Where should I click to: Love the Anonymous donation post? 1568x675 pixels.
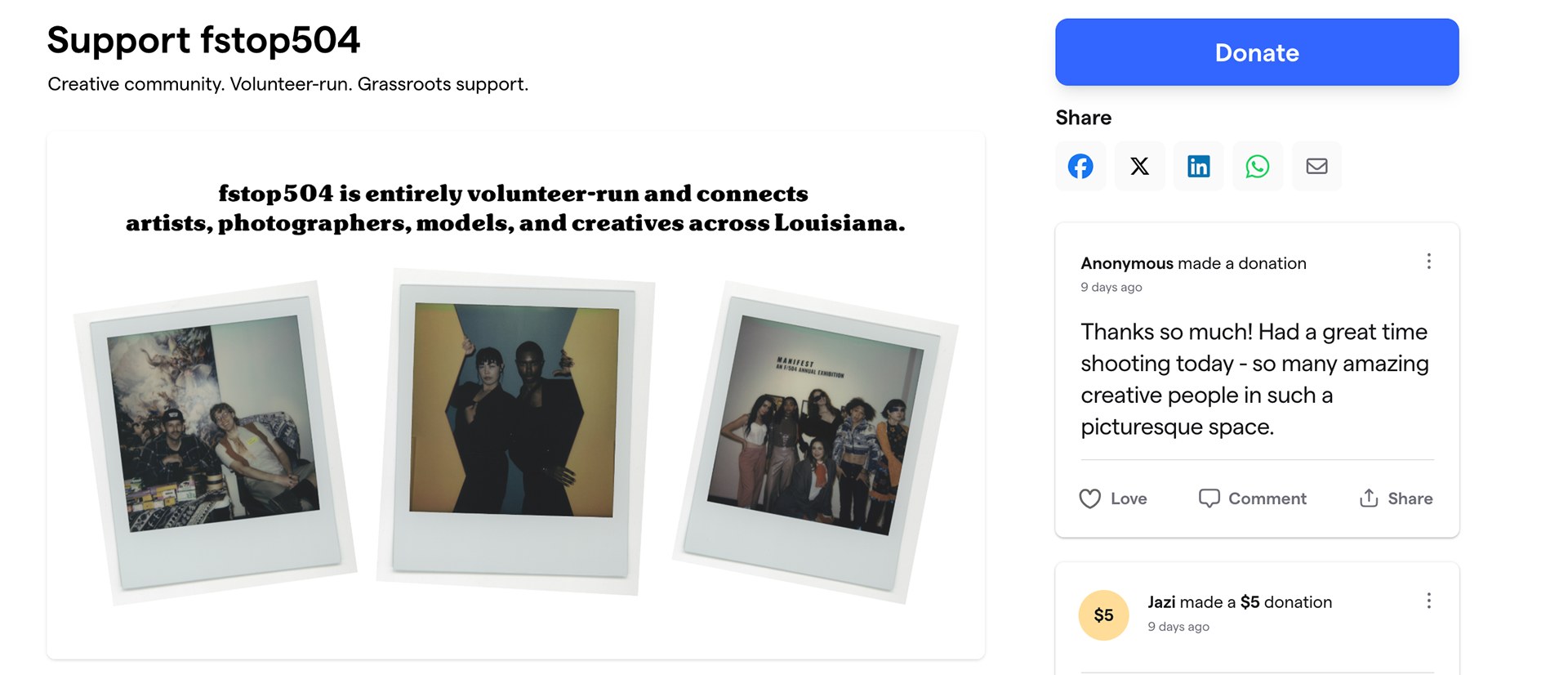click(1113, 498)
